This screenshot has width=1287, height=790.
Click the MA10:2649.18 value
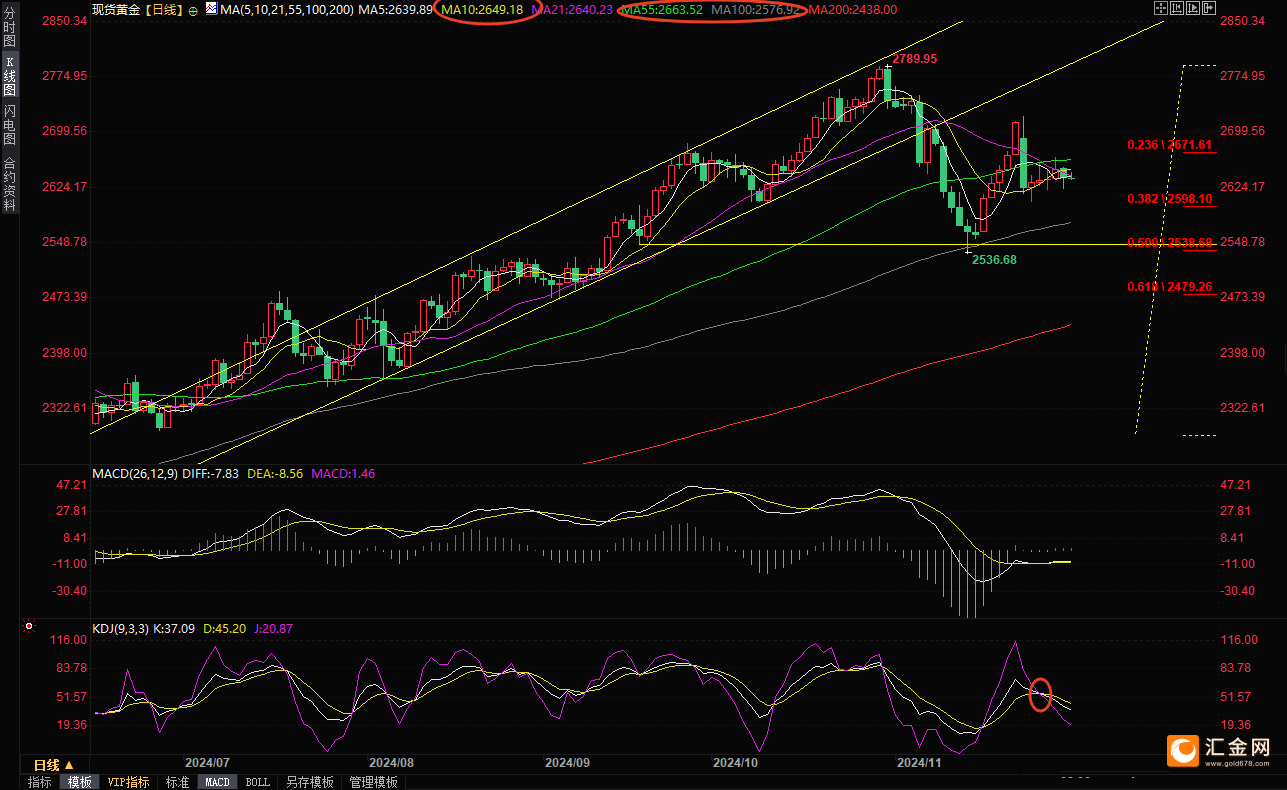point(482,9)
